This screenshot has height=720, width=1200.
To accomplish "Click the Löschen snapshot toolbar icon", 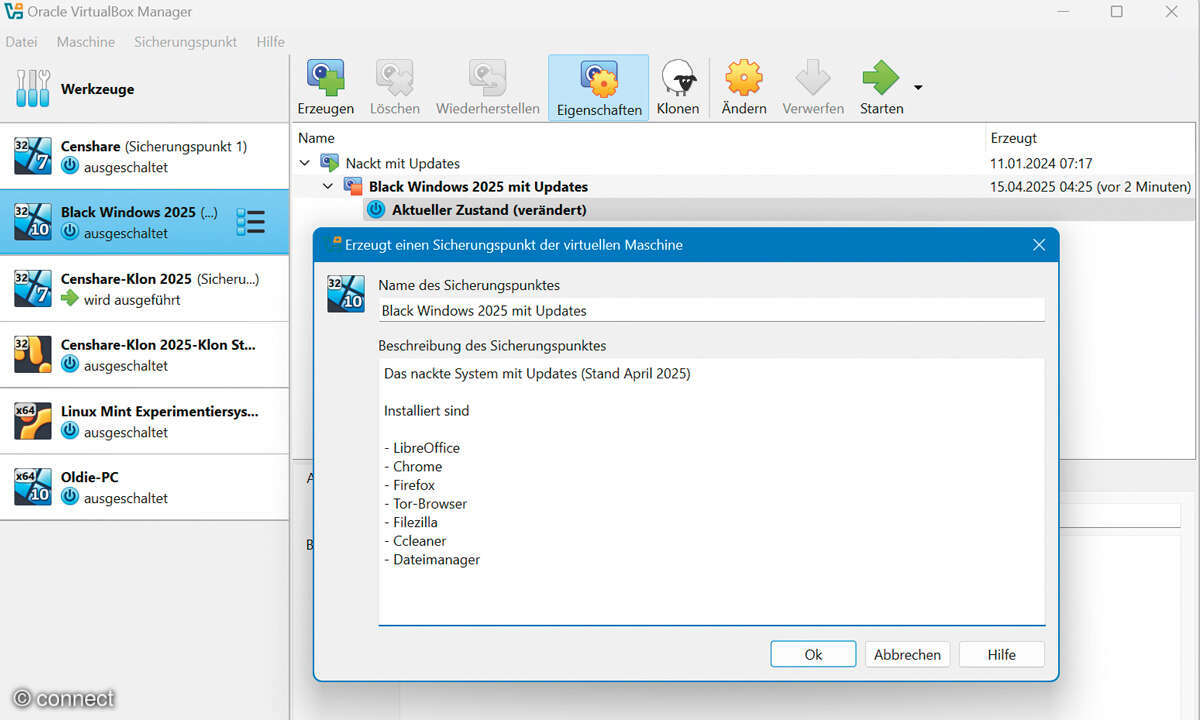I will tap(394, 78).
